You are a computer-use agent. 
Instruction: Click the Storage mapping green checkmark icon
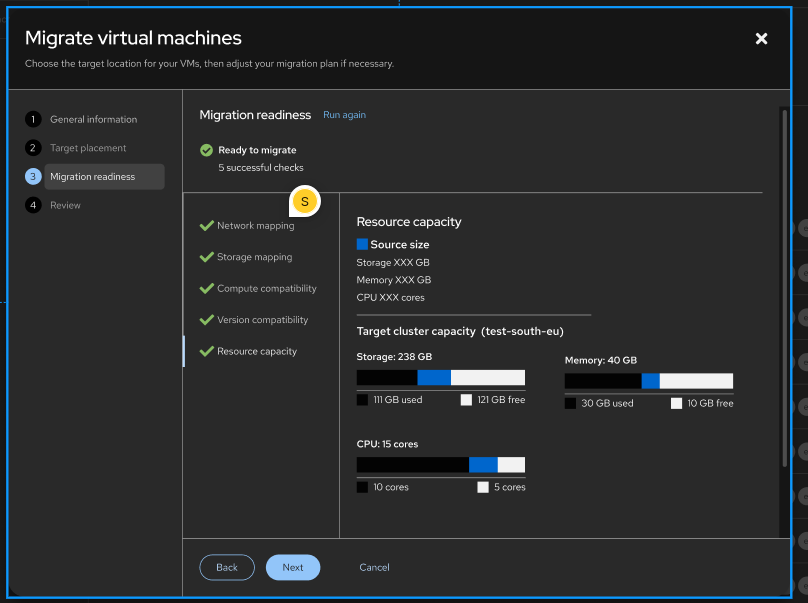pyautogui.click(x=207, y=257)
